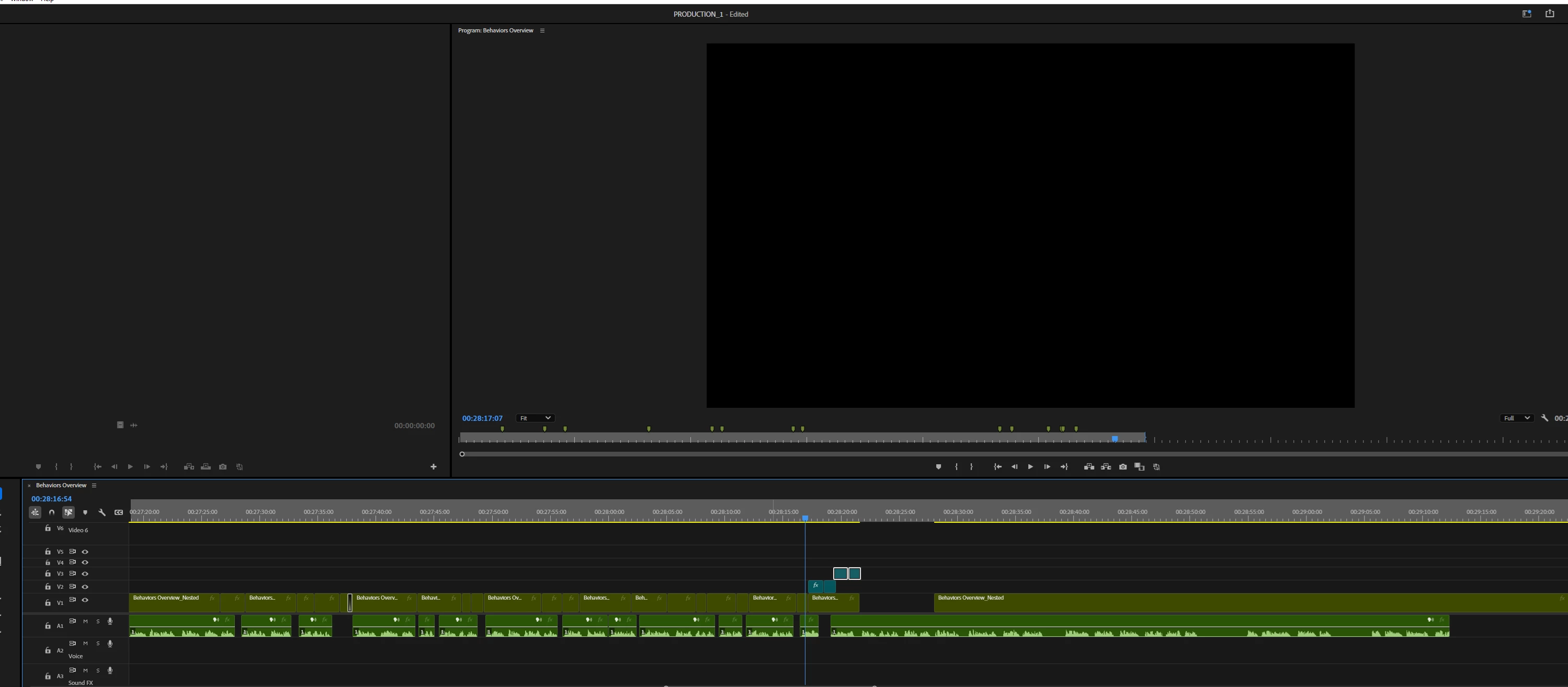The image size is (1568, 687).
Task: Toggle lock on track V5
Action: (x=48, y=551)
